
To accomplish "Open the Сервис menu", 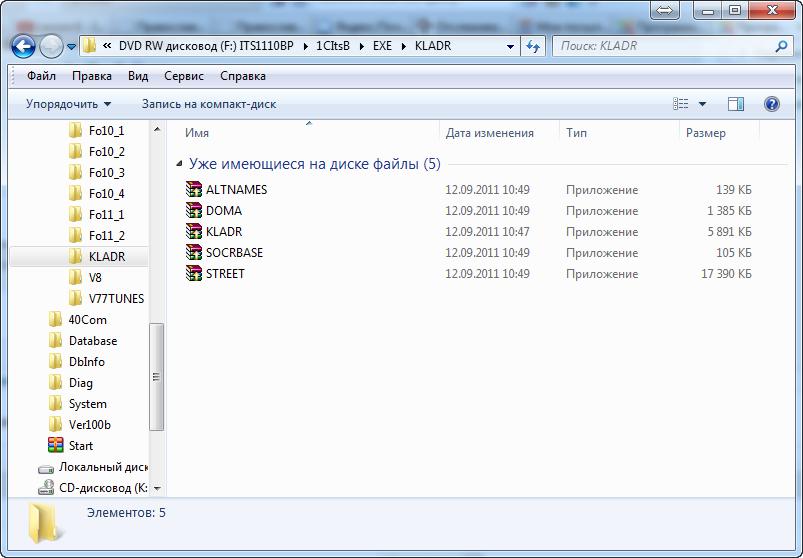I will (x=184, y=76).
